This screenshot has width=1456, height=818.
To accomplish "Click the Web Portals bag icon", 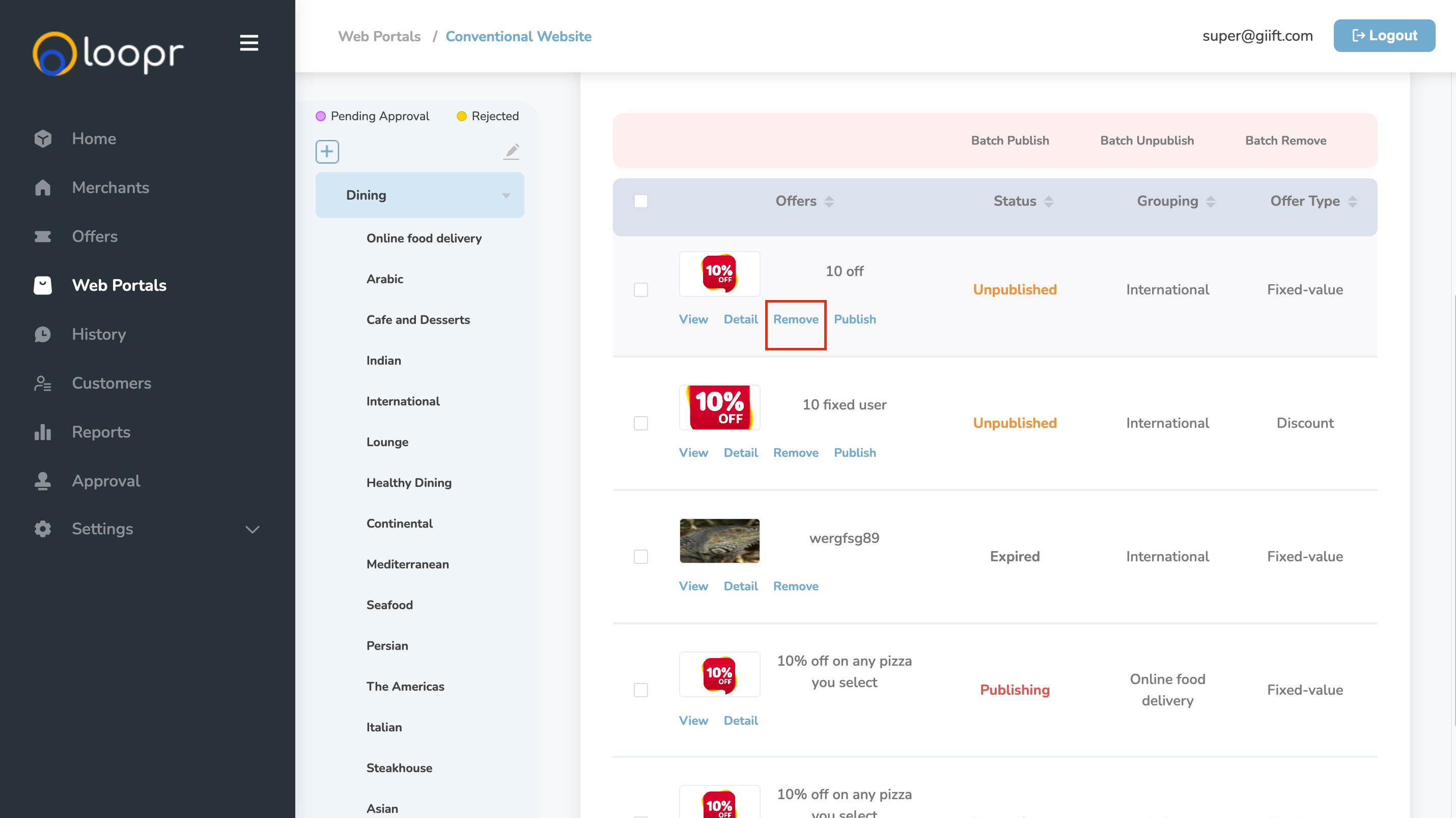I will coord(42,285).
